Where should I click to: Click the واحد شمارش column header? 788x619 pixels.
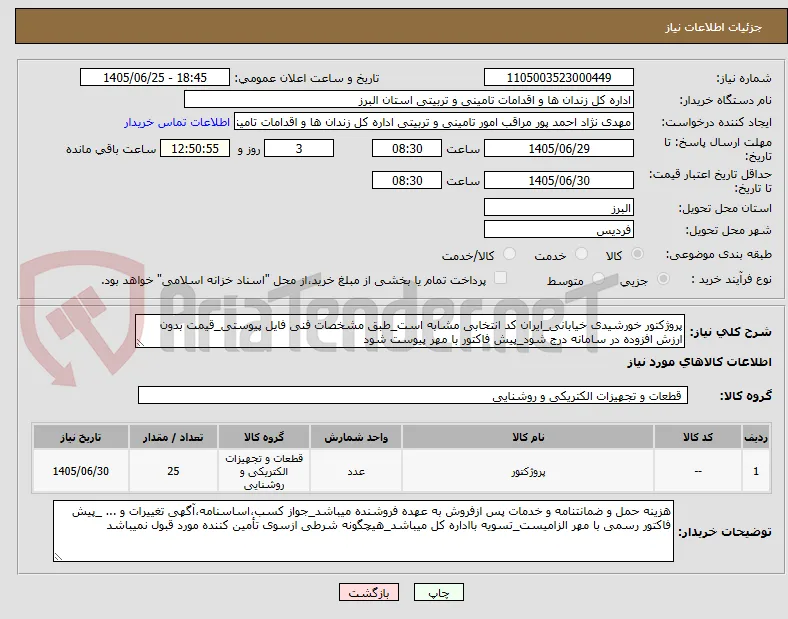(356, 437)
